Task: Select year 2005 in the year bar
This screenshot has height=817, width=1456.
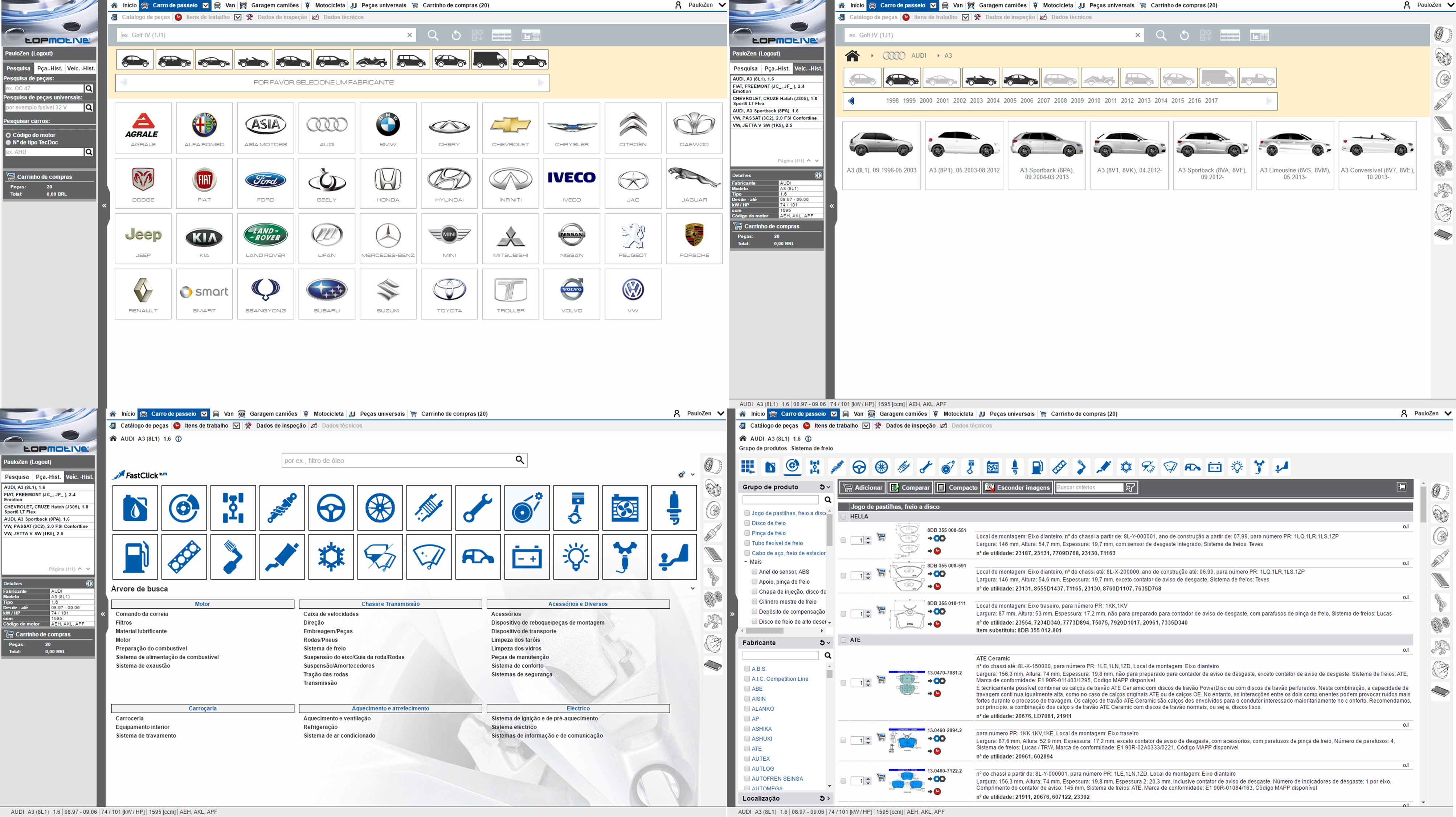Action: (x=1010, y=101)
